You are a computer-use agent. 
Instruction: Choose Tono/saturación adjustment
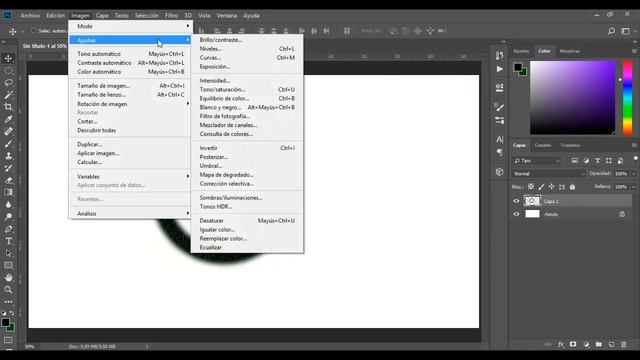click(x=247, y=89)
